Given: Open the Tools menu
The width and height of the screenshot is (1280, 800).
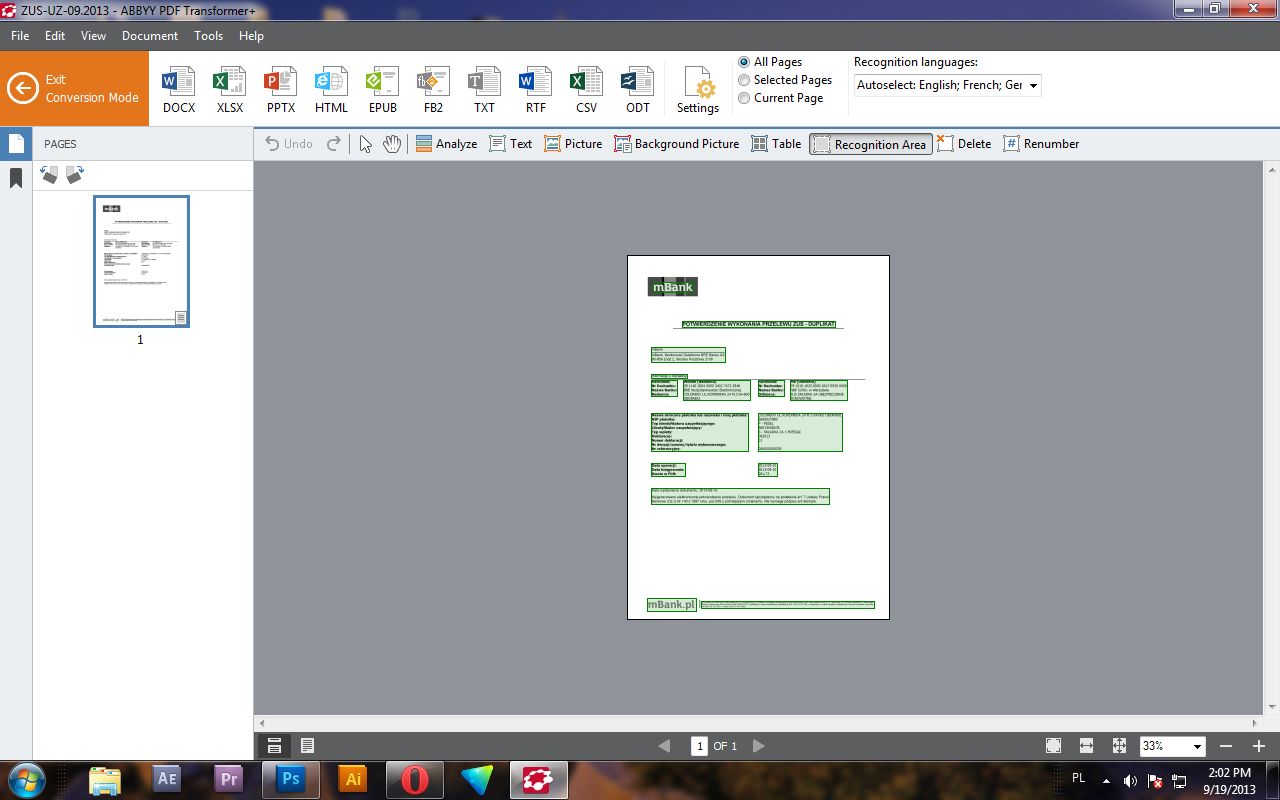Looking at the screenshot, I should tap(208, 35).
